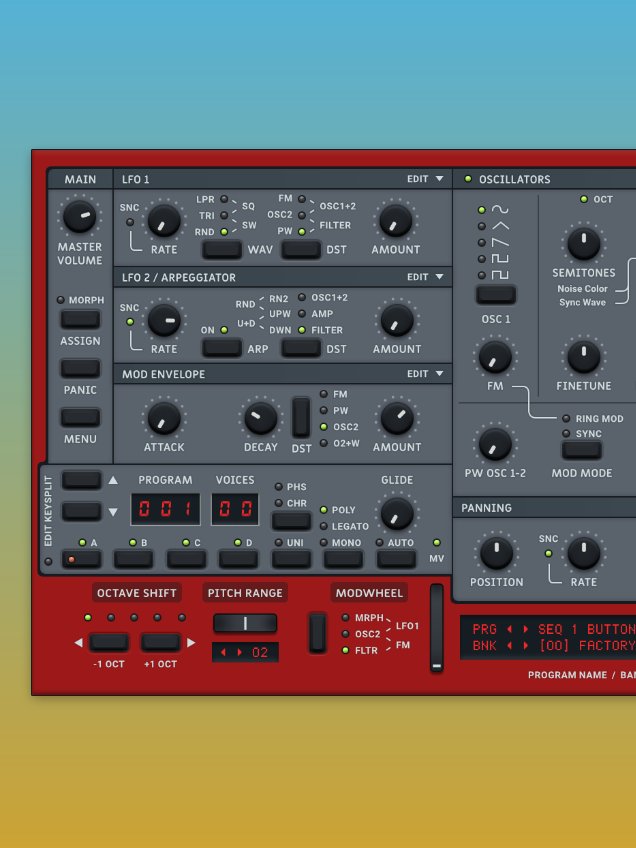Image resolution: width=636 pixels, height=848 pixels.
Task: Click the Mod Envelope Amount knob
Action: coord(396,419)
